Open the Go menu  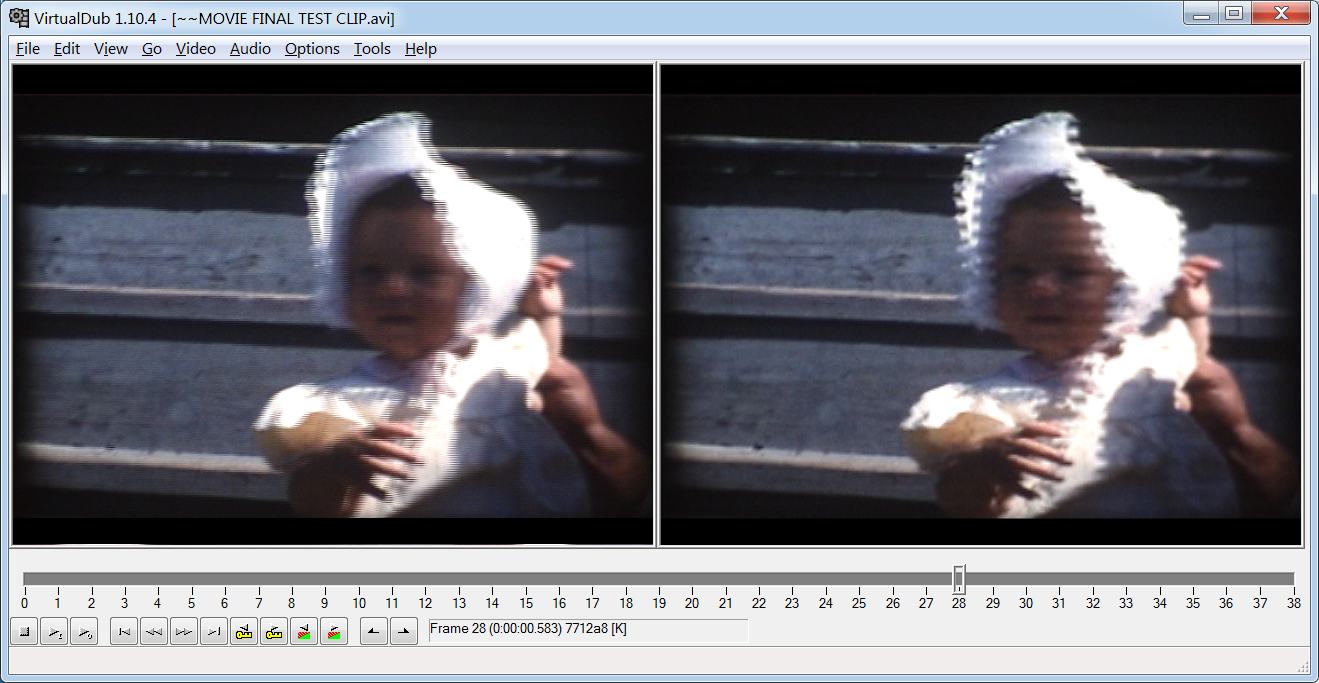(152, 48)
